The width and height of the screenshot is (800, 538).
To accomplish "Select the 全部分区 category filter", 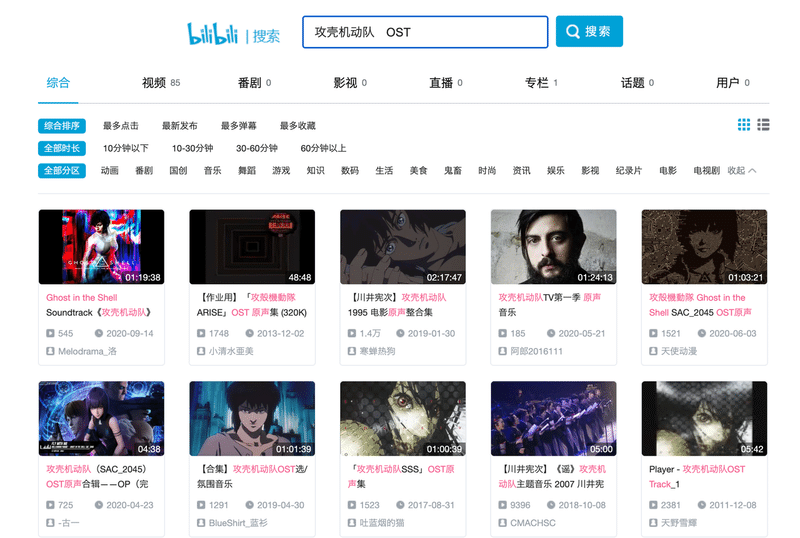I will [x=62, y=170].
